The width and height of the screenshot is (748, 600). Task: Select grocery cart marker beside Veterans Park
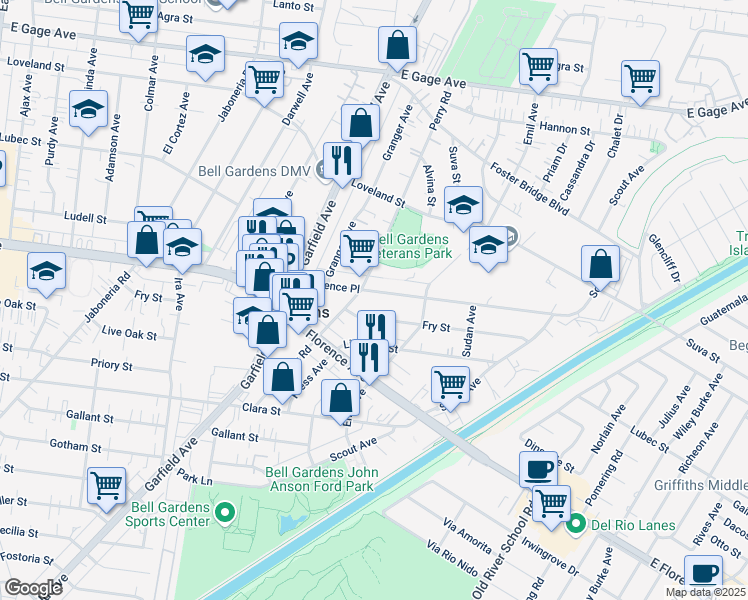(x=360, y=249)
